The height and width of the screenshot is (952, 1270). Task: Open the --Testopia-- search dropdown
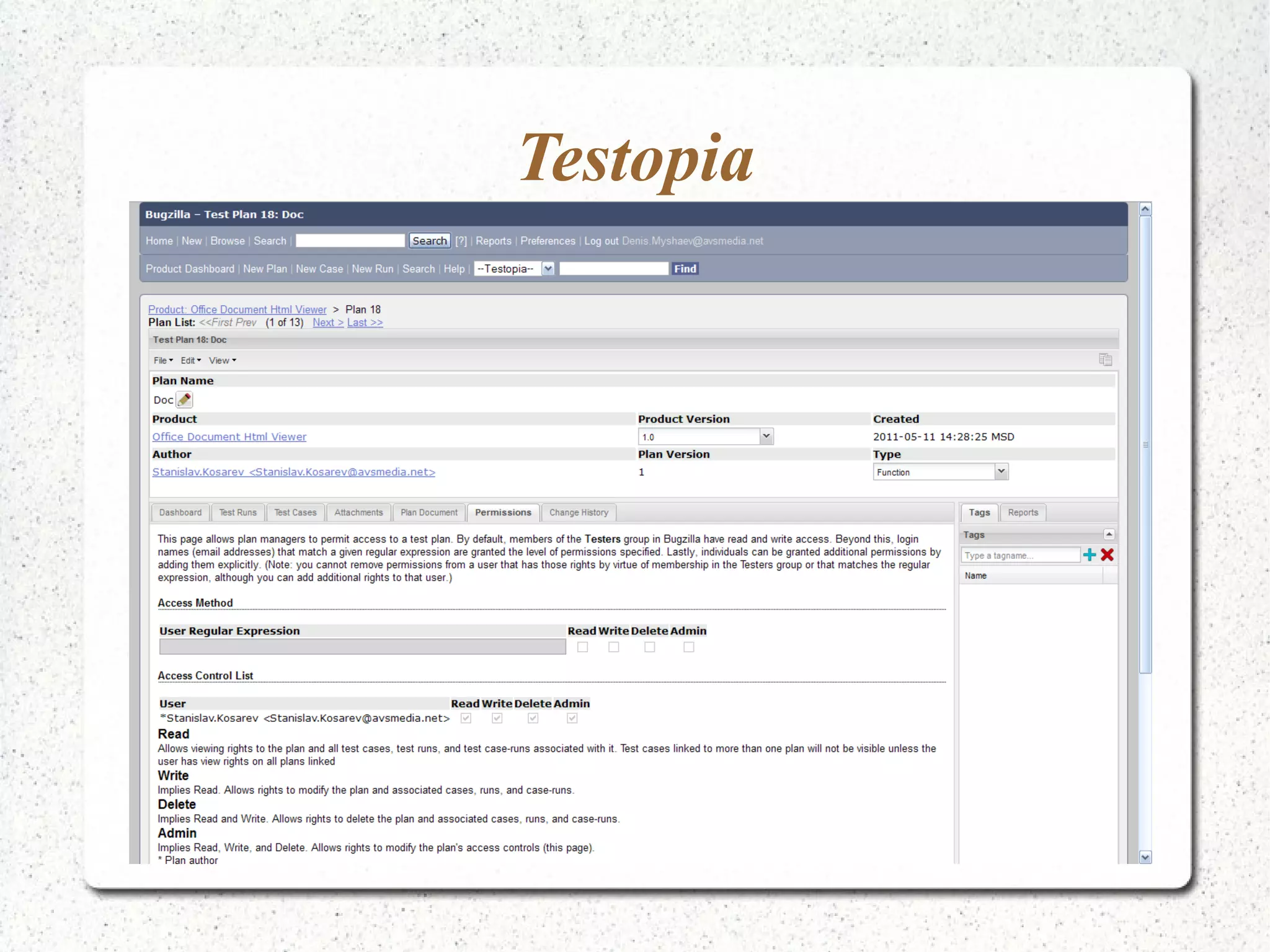pos(548,269)
